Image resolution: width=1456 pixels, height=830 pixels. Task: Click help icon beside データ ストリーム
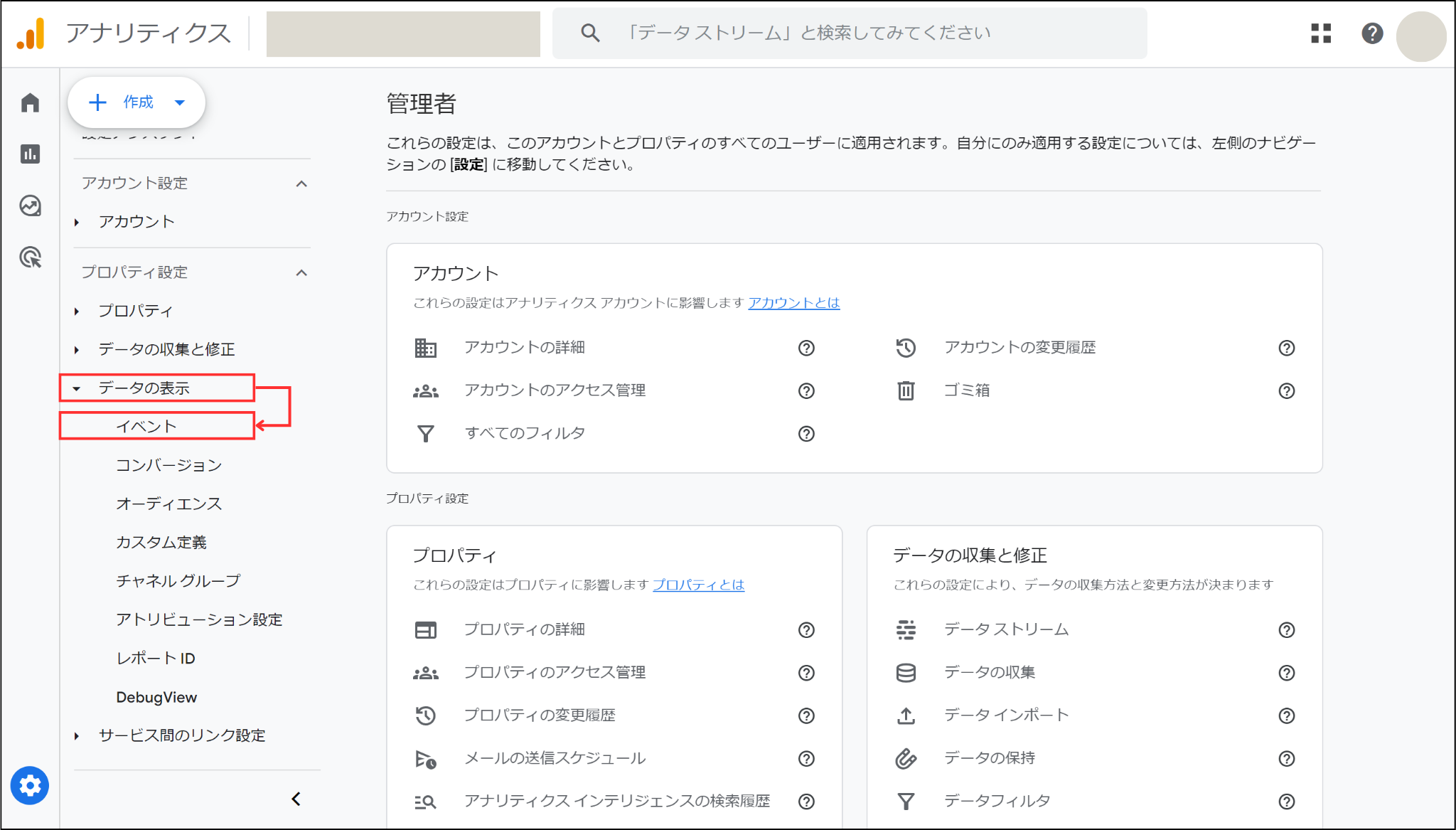(1287, 629)
